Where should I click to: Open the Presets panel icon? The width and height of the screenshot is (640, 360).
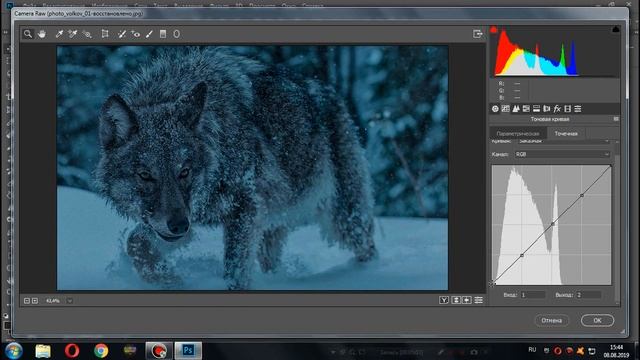point(578,109)
